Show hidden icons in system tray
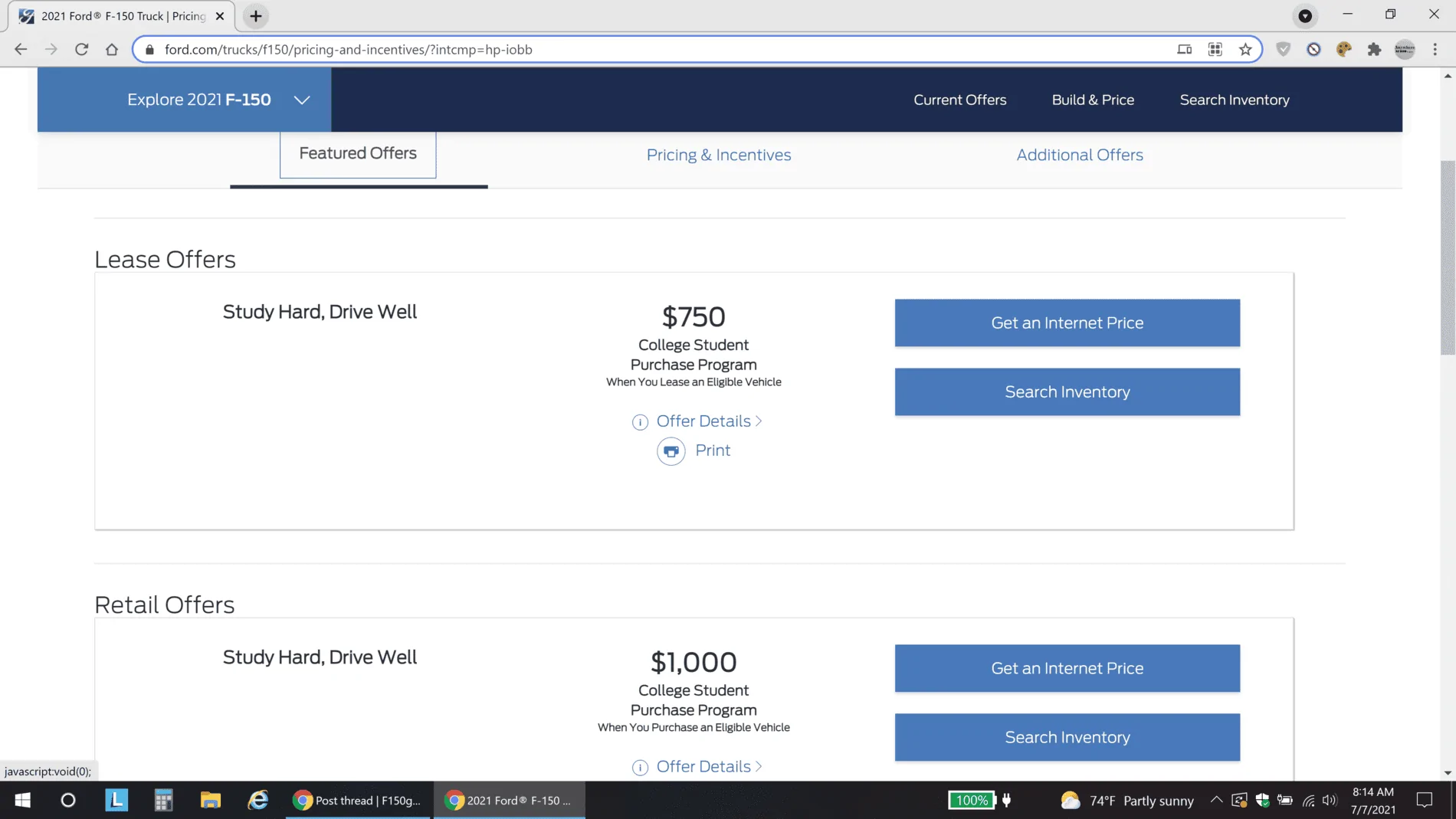The image size is (1456, 819). click(x=1216, y=800)
